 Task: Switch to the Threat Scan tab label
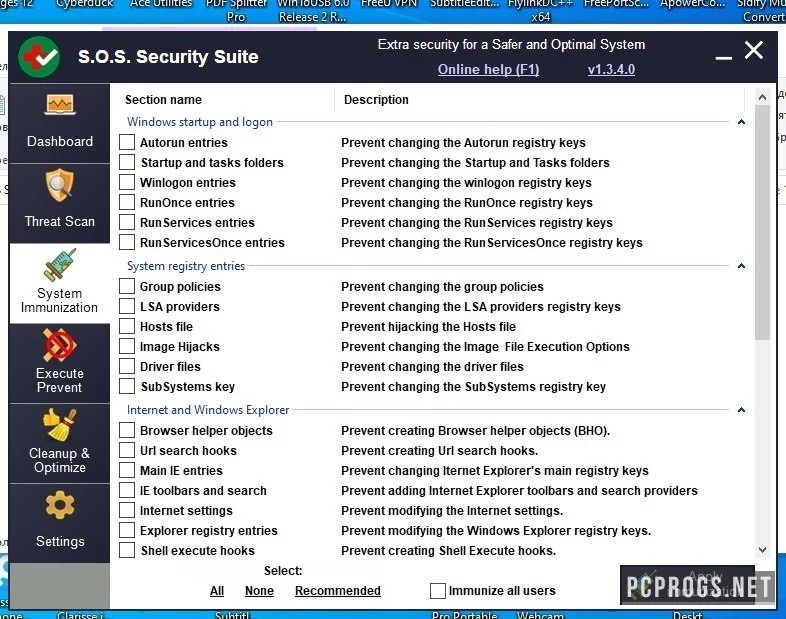coord(60,222)
